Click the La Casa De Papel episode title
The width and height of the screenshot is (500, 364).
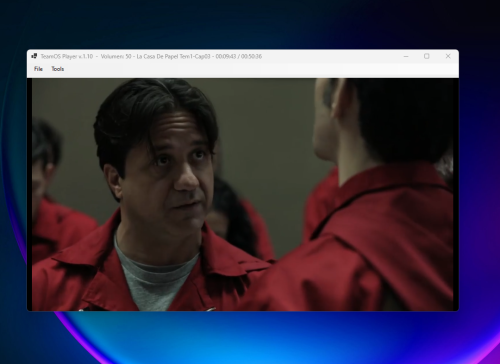point(173,56)
